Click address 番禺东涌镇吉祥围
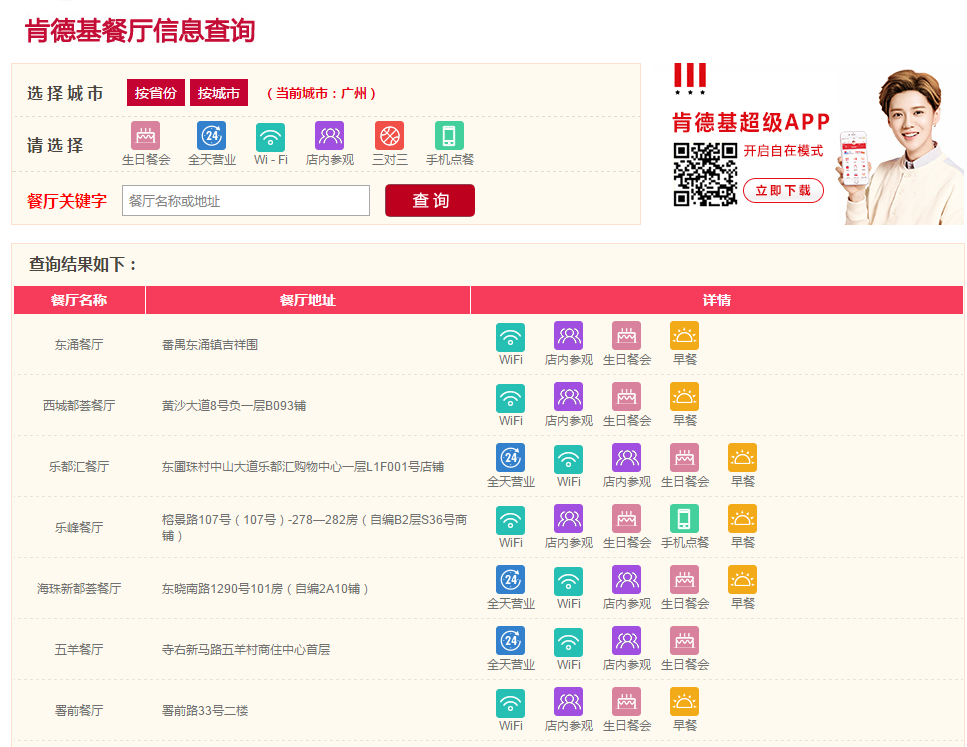 coord(210,345)
